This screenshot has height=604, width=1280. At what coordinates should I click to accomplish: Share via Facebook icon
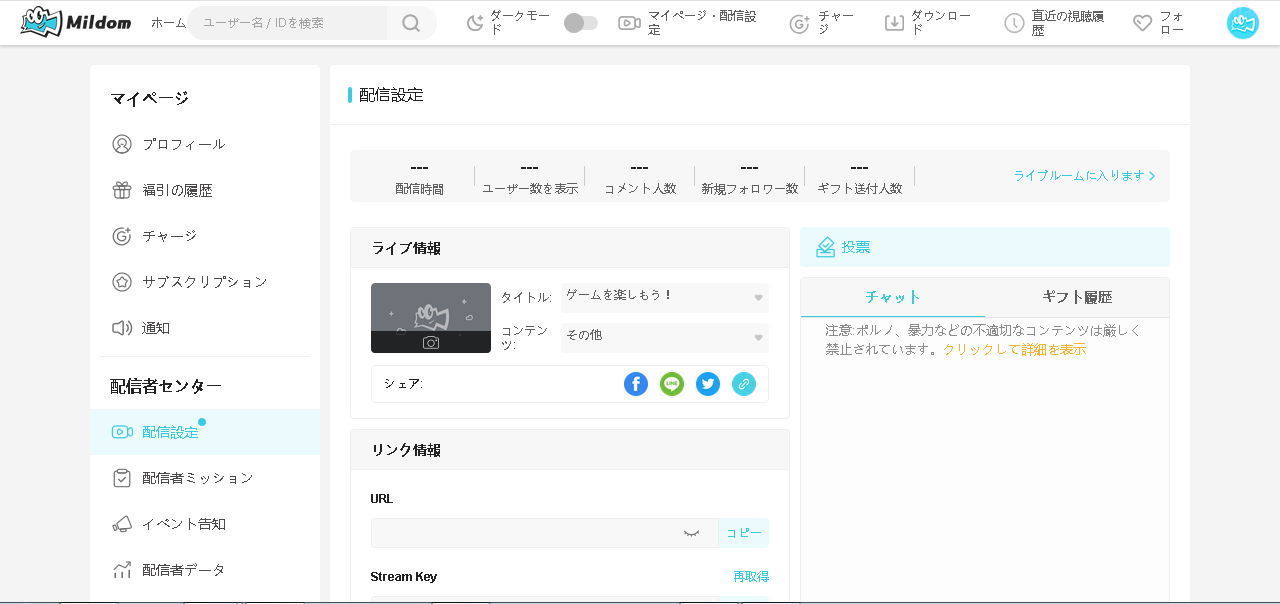click(636, 384)
